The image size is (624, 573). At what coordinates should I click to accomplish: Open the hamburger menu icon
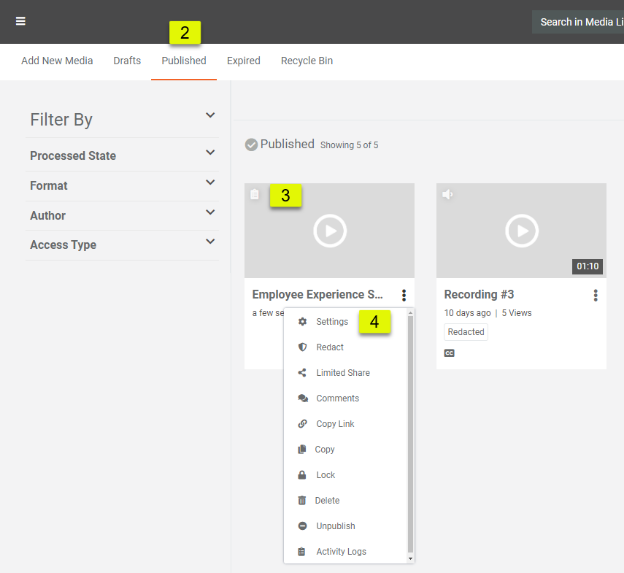(x=20, y=21)
